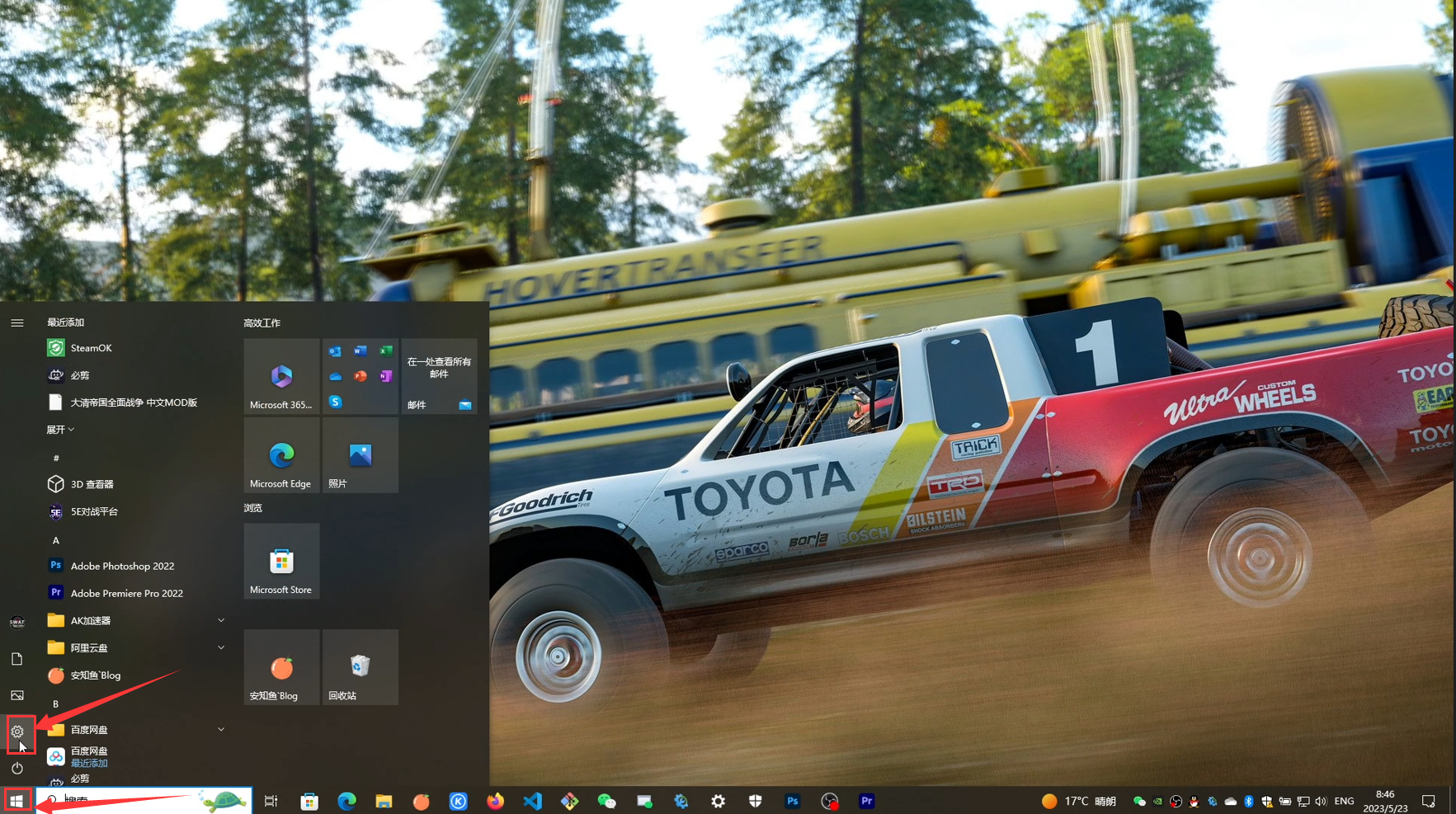Click Bluetooth icon in system tray
Viewport: 1456px width, 814px height.
click(1248, 802)
